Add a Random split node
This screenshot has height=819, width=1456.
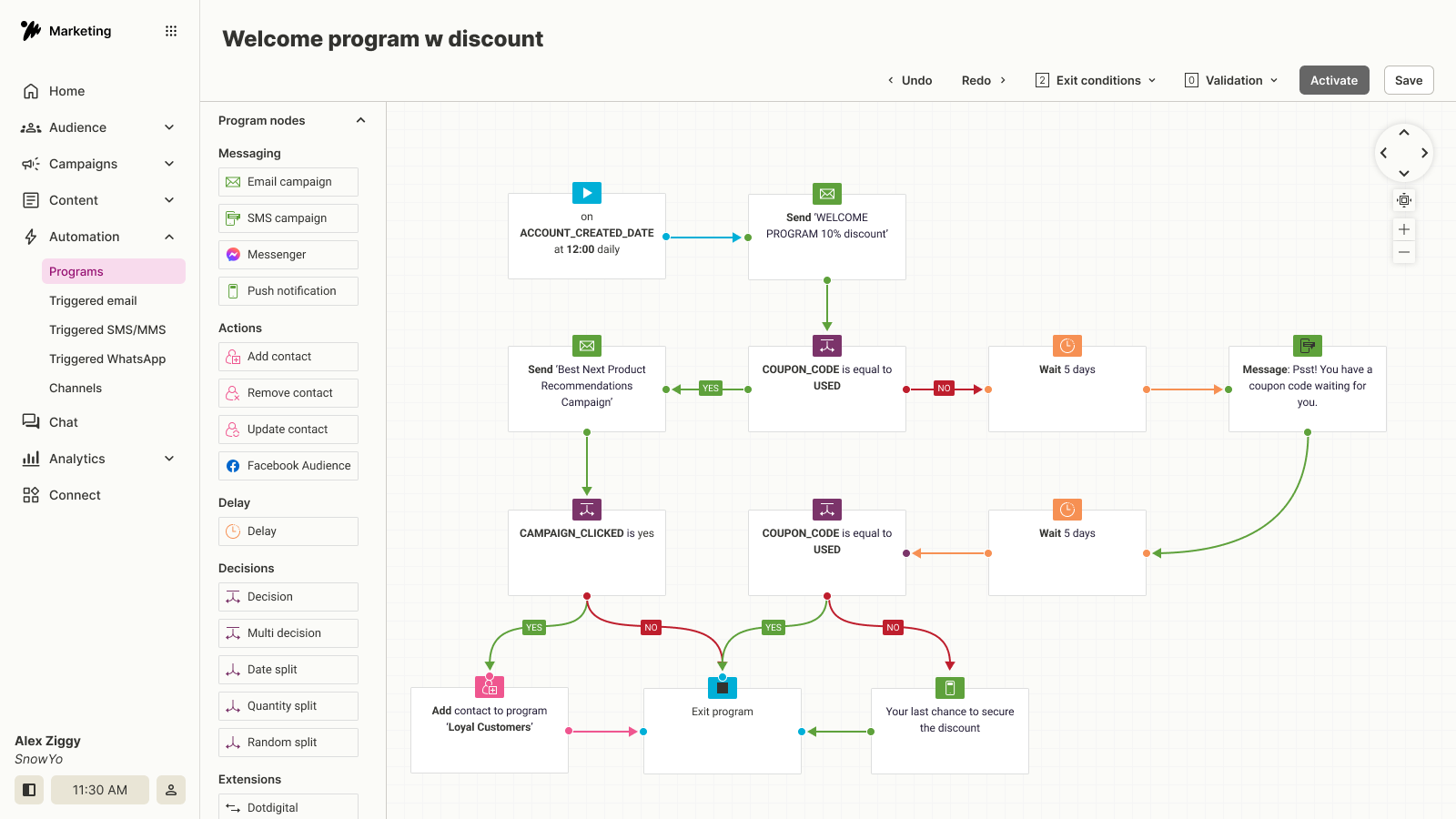click(x=288, y=743)
